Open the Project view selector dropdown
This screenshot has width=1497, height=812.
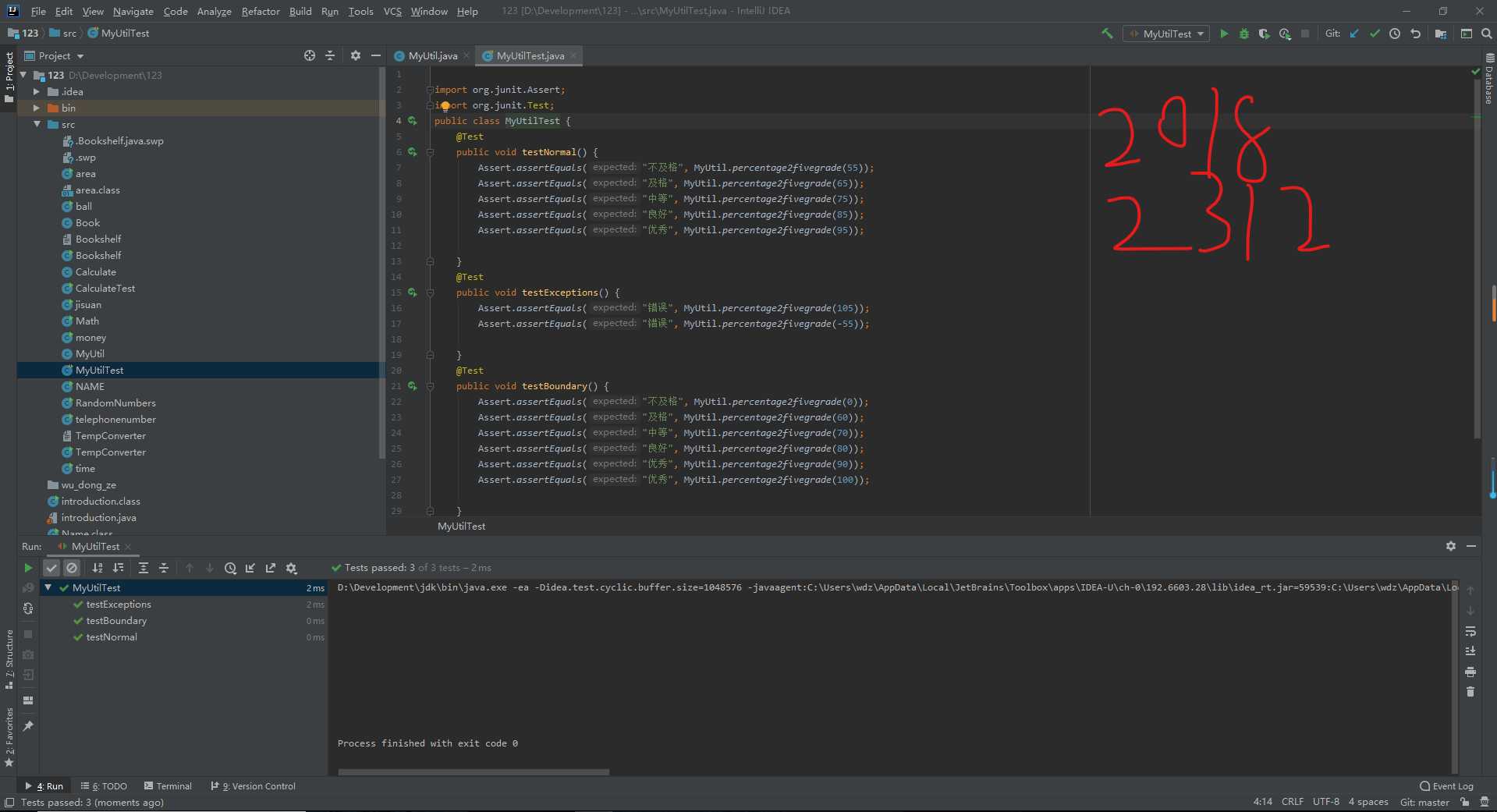coord(54,55)
